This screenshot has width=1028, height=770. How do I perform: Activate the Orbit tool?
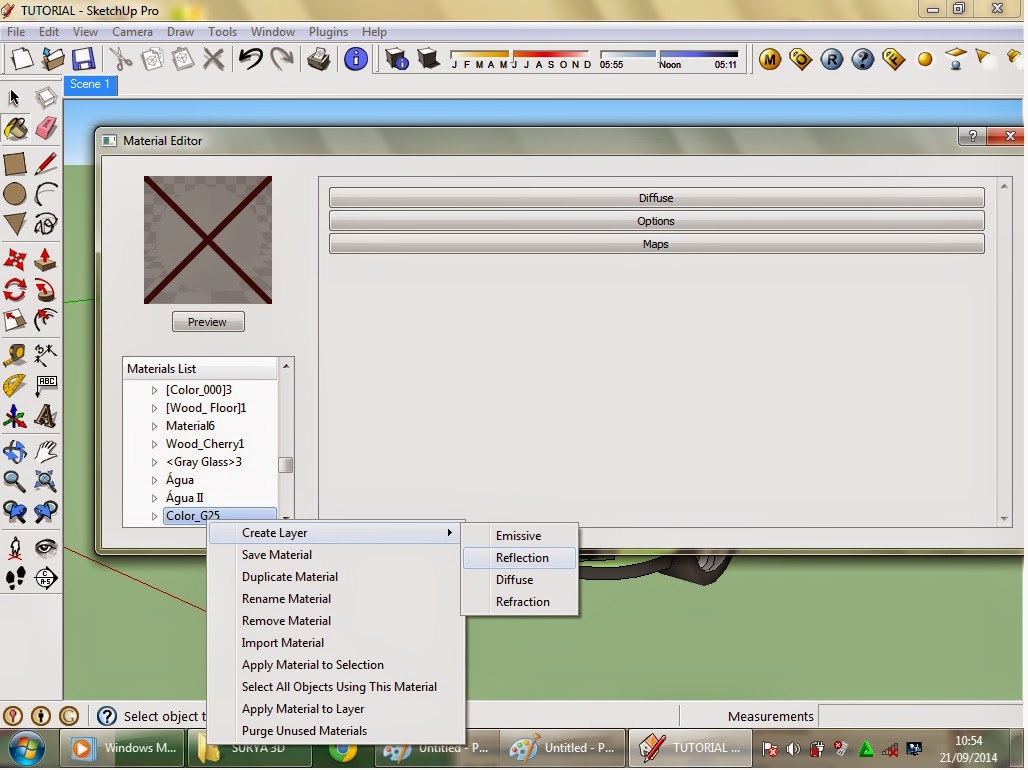[x=15, y=451]
